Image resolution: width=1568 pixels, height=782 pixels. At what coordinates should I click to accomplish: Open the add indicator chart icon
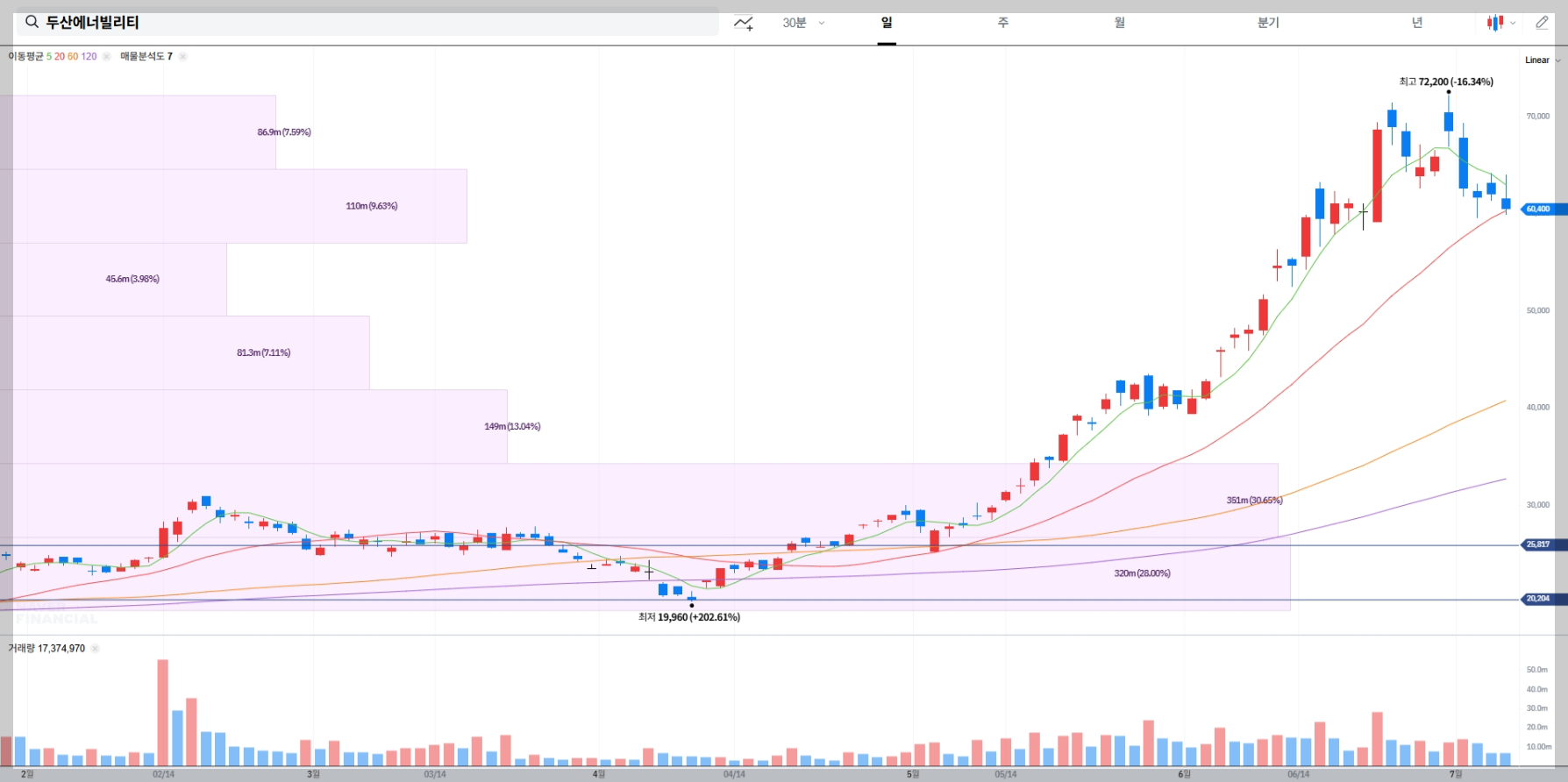pyautogui.click(x=744, y=23)
